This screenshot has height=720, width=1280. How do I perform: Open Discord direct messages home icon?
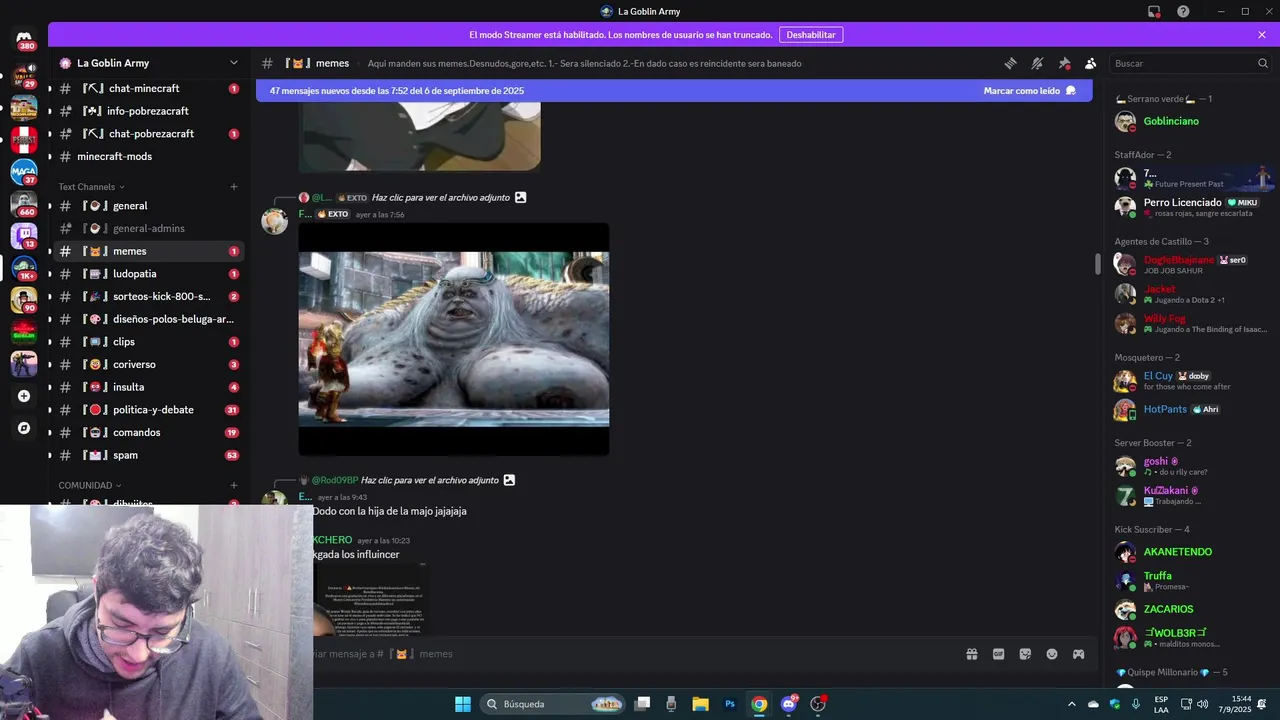tap(24, 40)
